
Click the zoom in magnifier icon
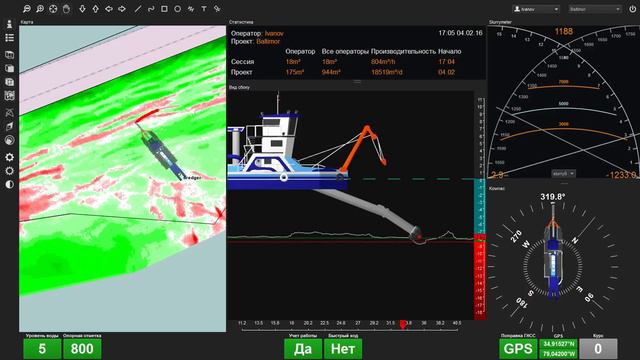40,9
